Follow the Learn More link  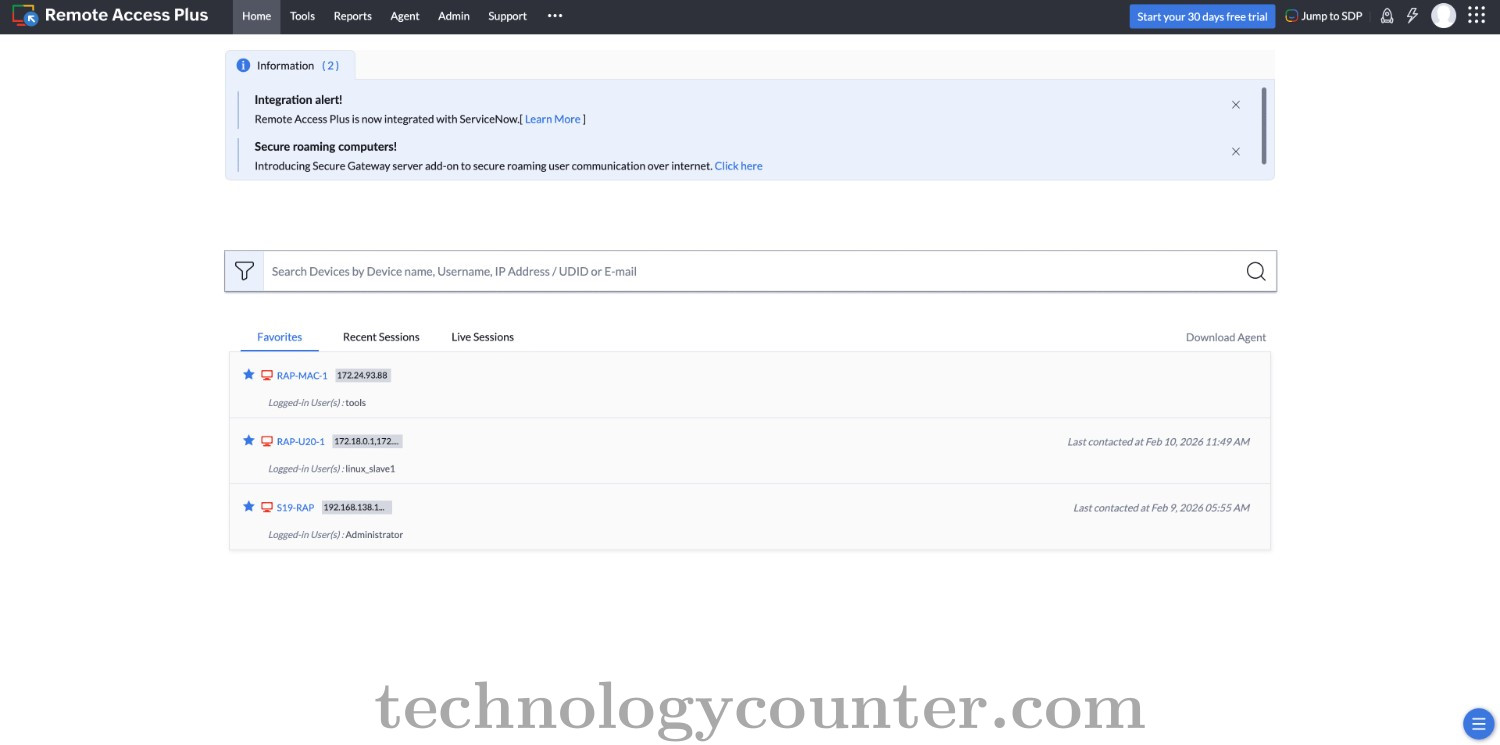coord(553,120)
